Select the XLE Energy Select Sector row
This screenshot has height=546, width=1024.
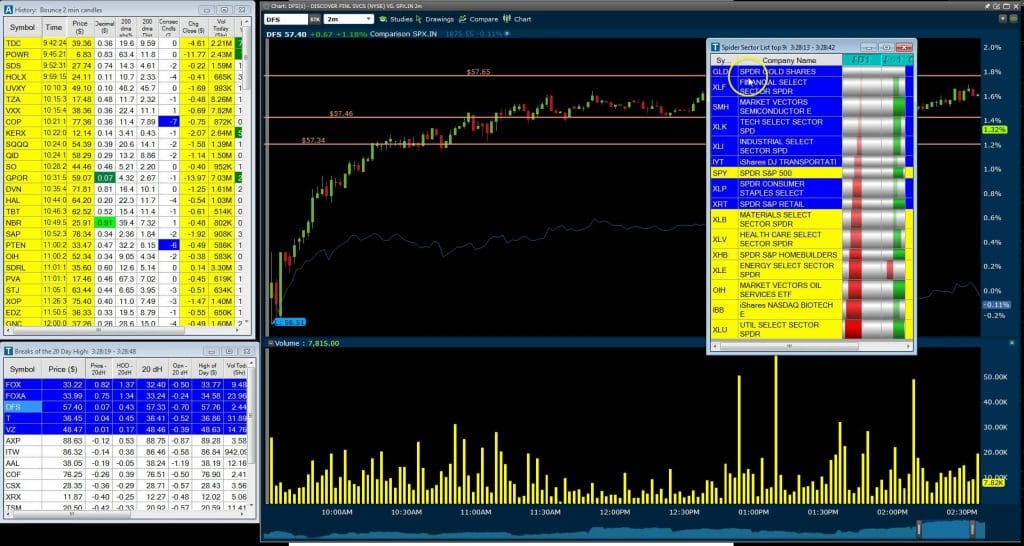click(x=812, y=270)
